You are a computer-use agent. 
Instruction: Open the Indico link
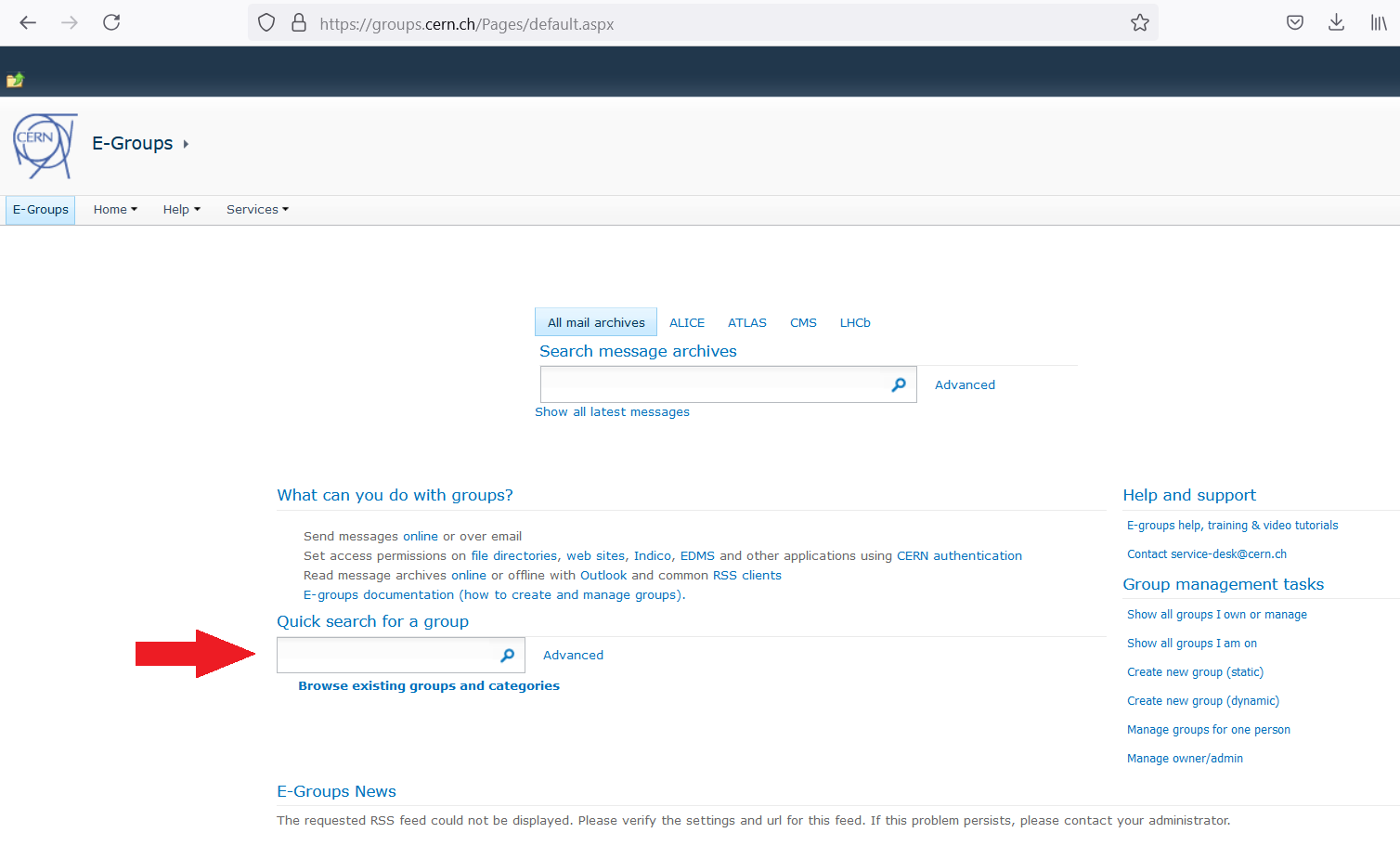[653, 556]
